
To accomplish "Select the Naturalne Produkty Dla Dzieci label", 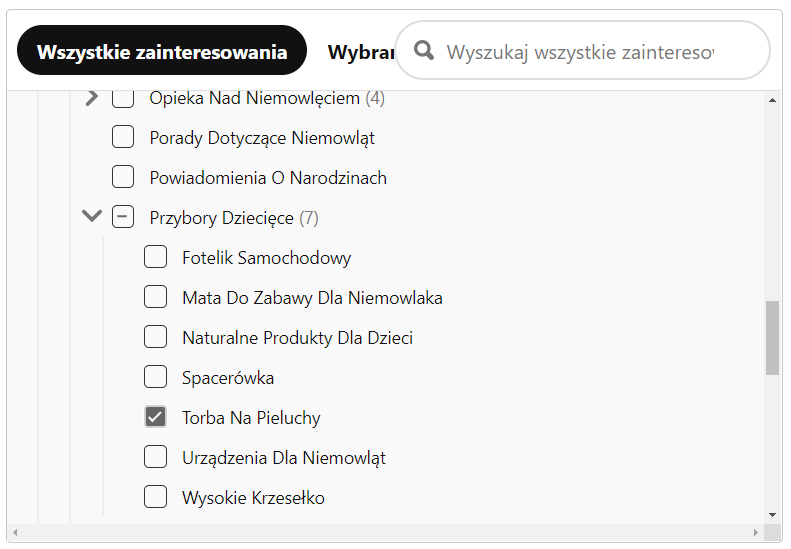I will point(298,338).
